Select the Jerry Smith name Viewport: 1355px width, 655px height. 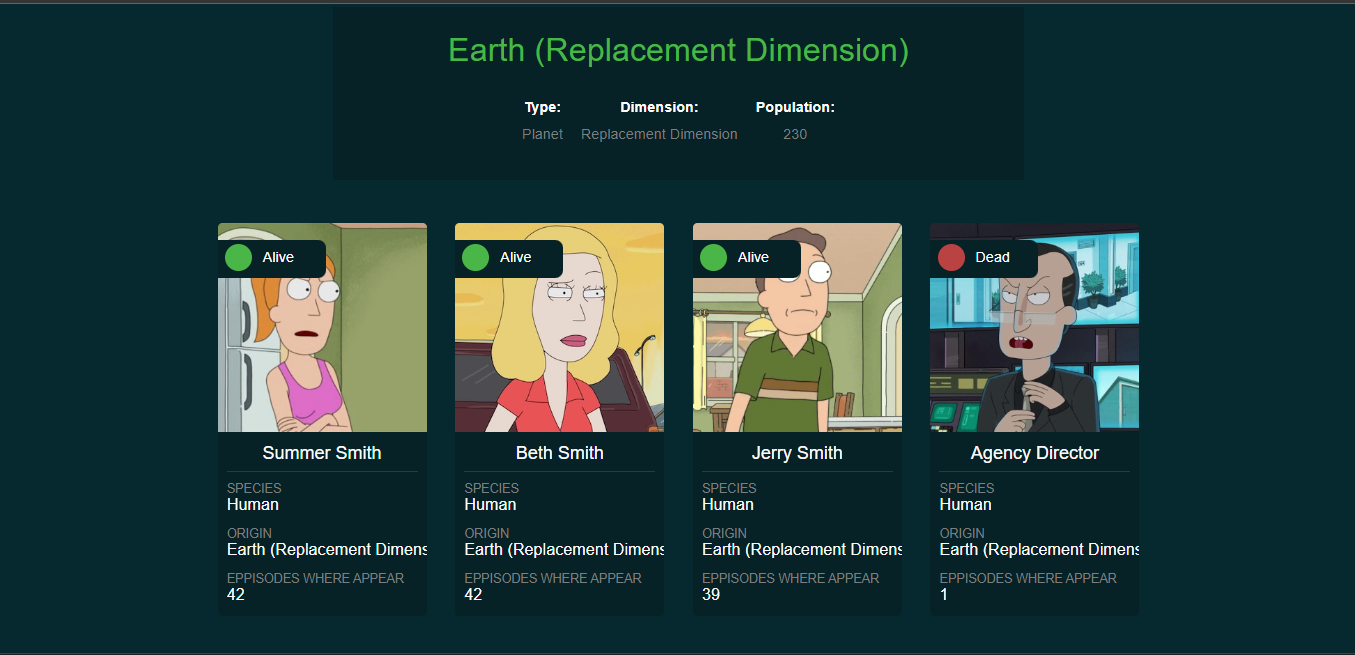(x=797, y=453)
